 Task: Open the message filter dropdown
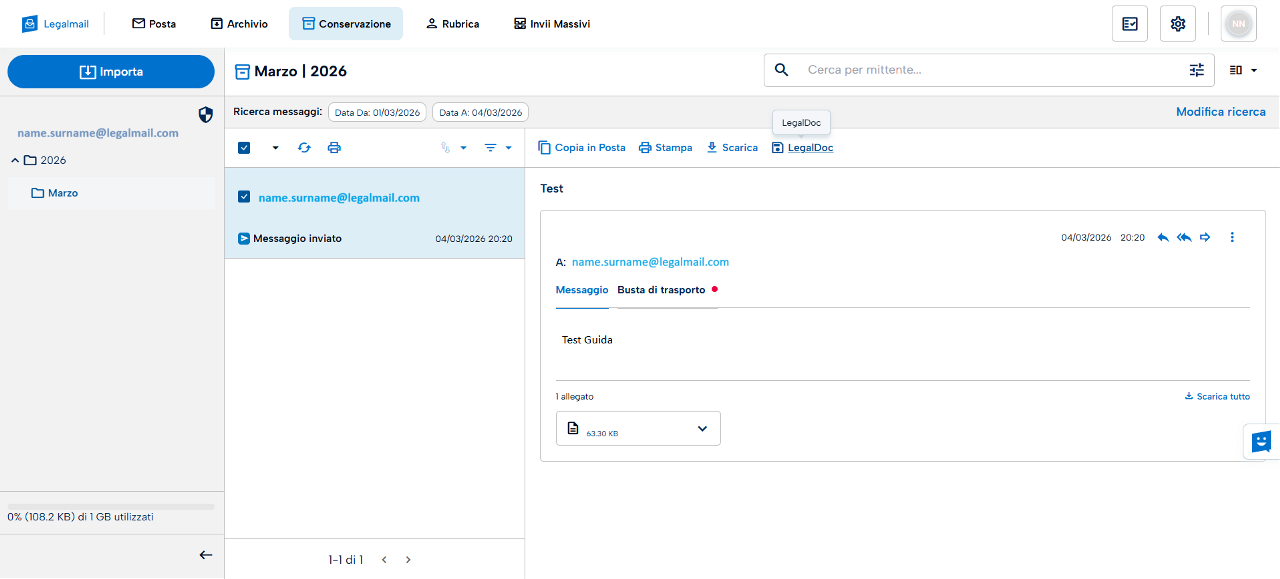coord(497,148)
